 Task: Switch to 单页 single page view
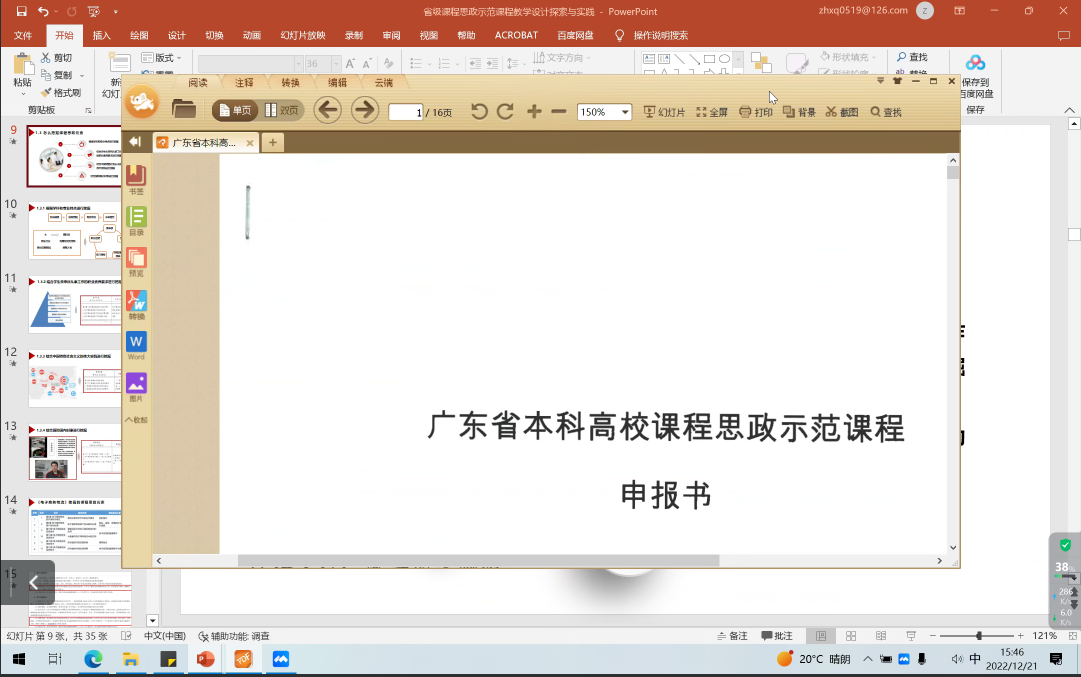pos(236,111)
